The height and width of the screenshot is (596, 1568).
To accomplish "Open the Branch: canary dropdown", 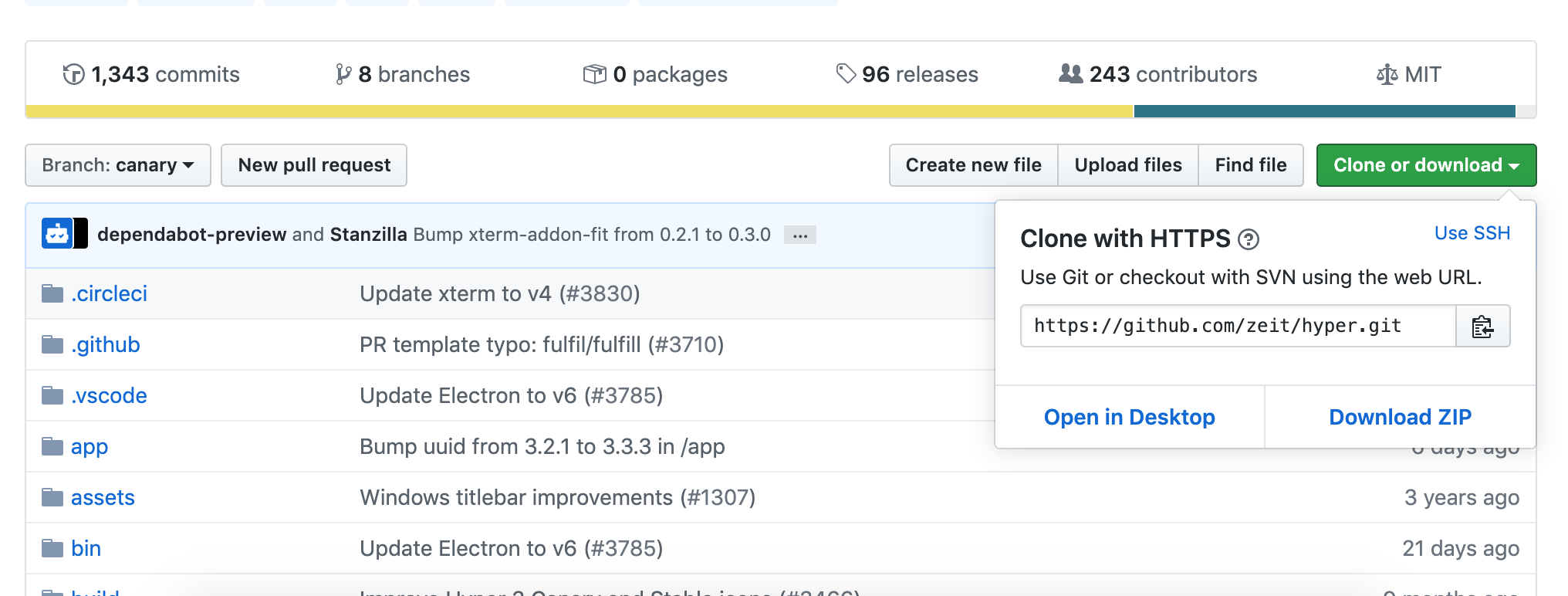I will pos(118,165).
